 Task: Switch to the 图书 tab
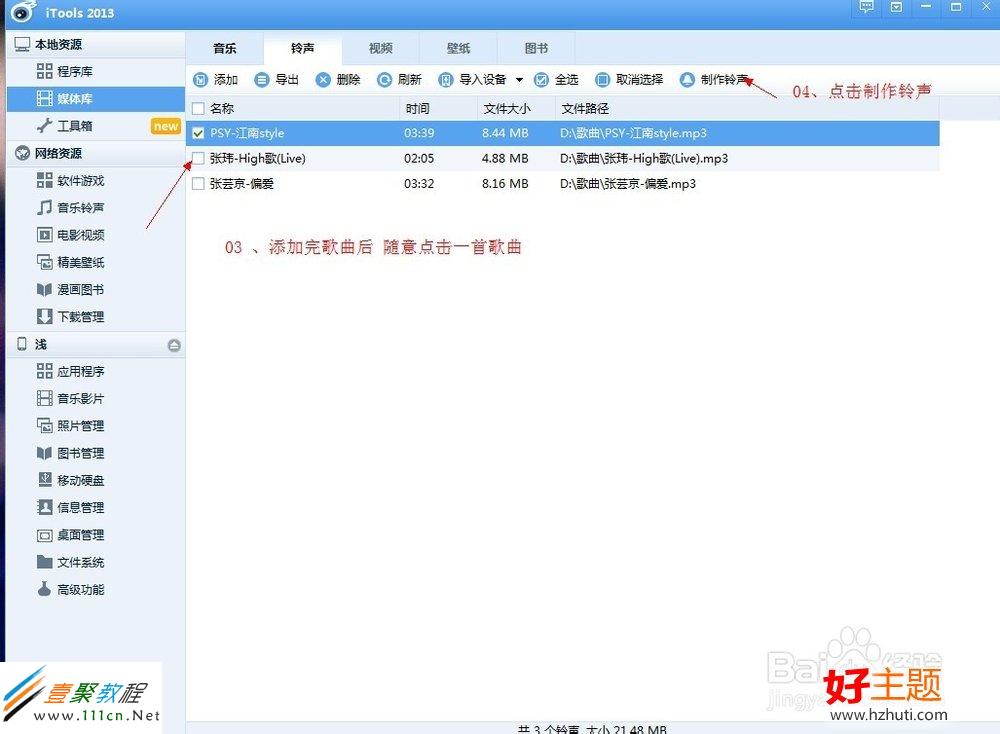click(x=536, y=48)
